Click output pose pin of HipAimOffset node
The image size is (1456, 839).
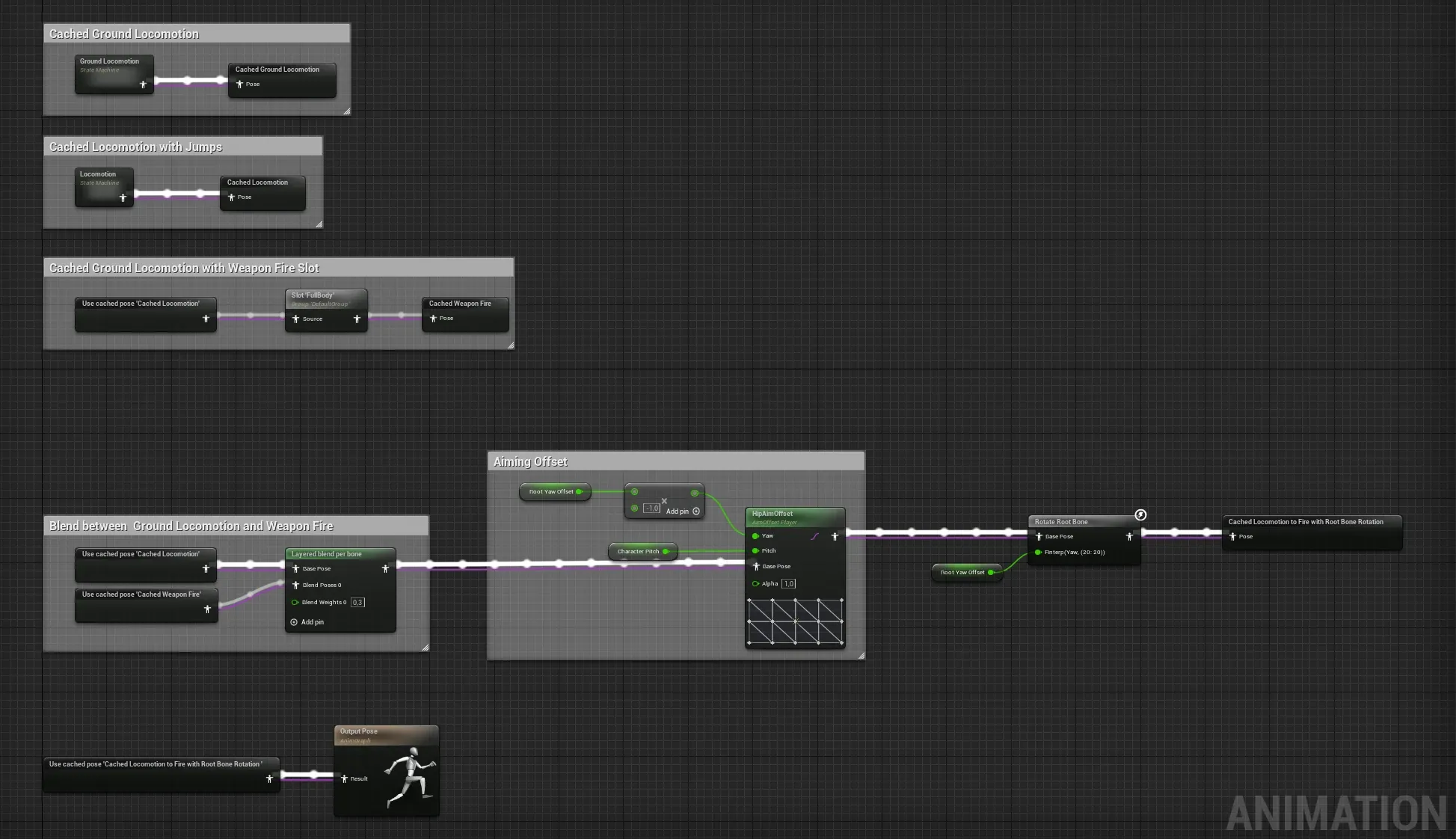coord(835,536)
